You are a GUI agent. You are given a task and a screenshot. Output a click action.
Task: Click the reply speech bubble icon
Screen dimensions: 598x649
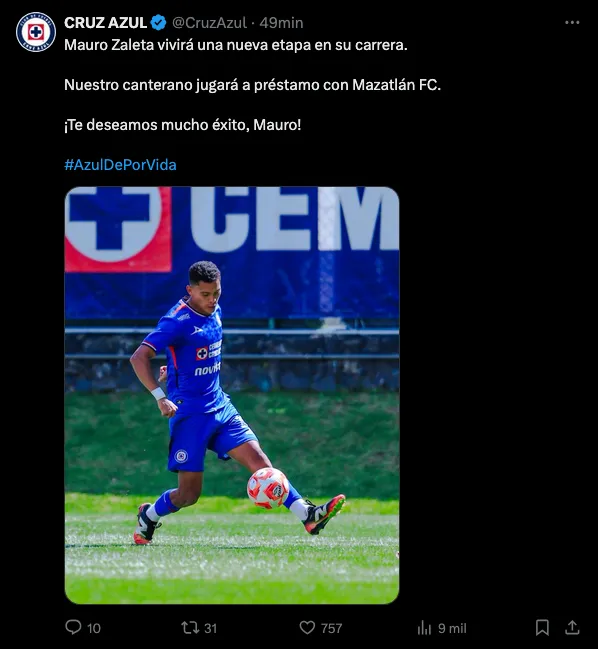coord(73,627)
